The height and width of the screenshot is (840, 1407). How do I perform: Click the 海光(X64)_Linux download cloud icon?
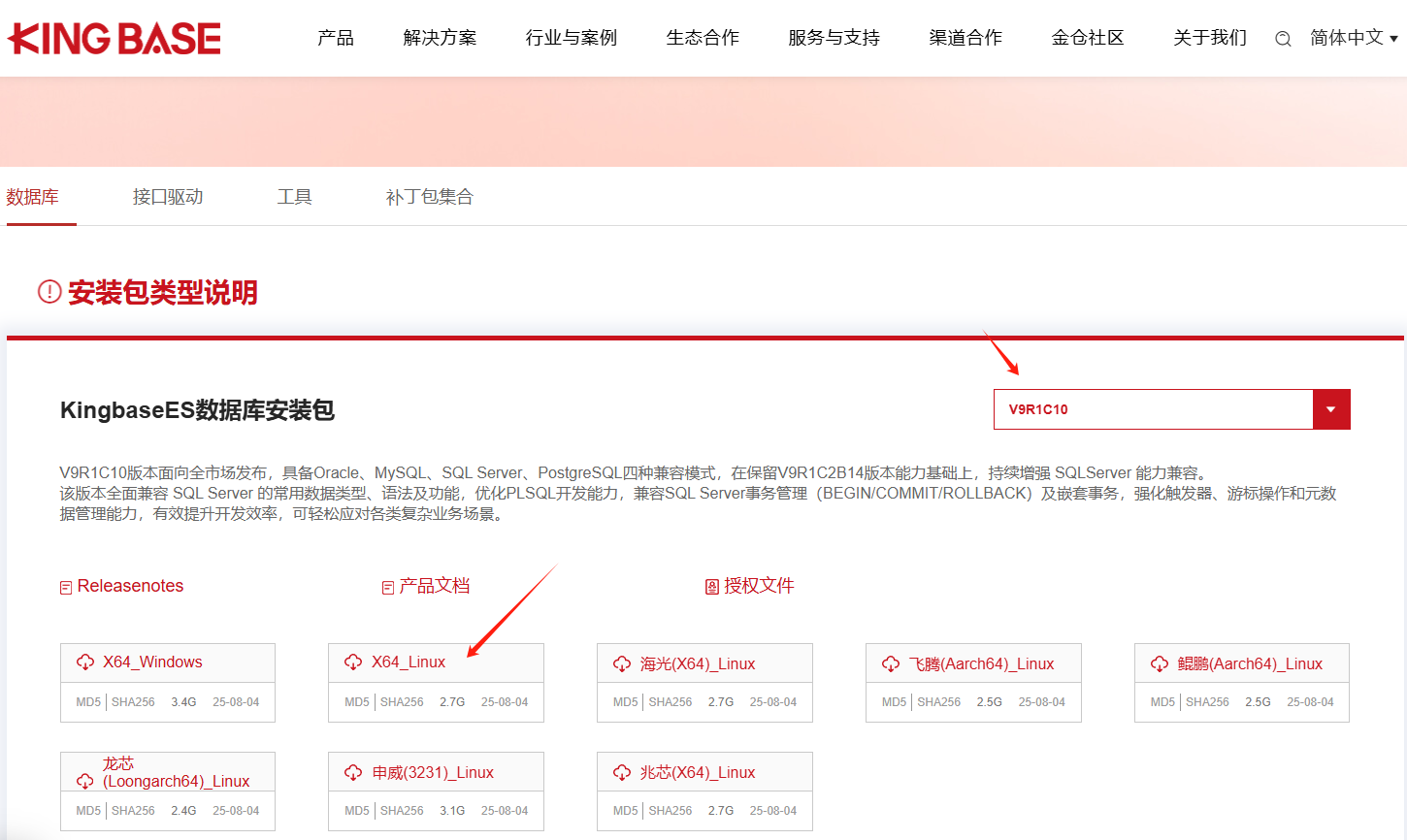point(622,664)
